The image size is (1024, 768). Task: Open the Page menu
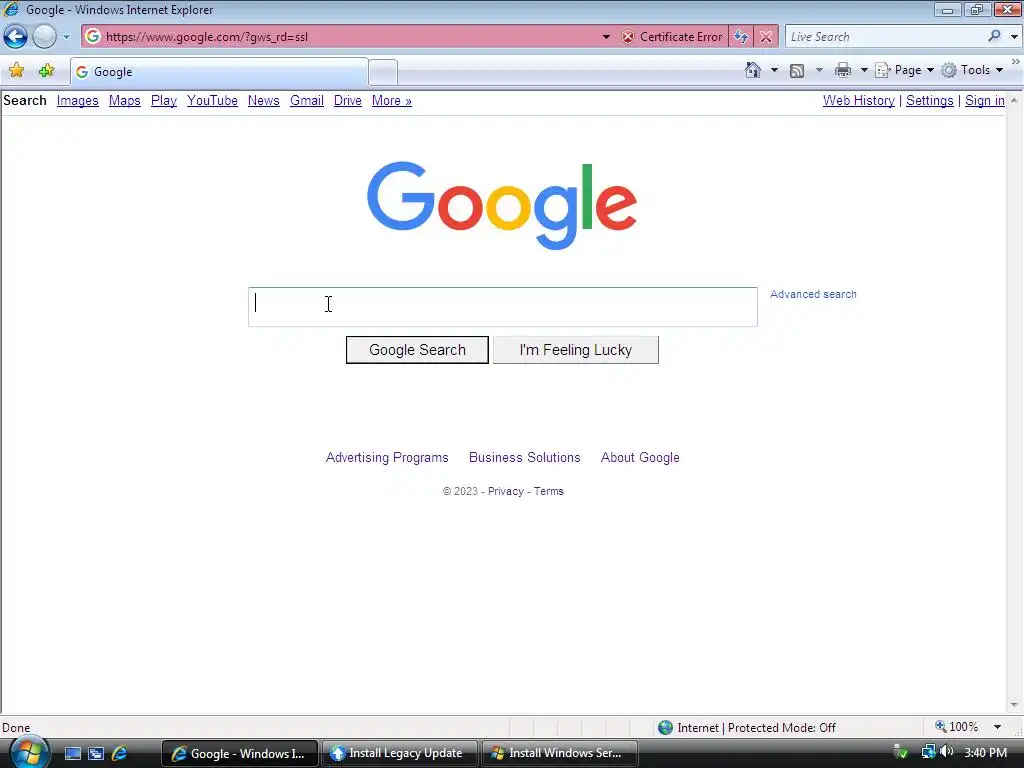[x=904, y=70]
